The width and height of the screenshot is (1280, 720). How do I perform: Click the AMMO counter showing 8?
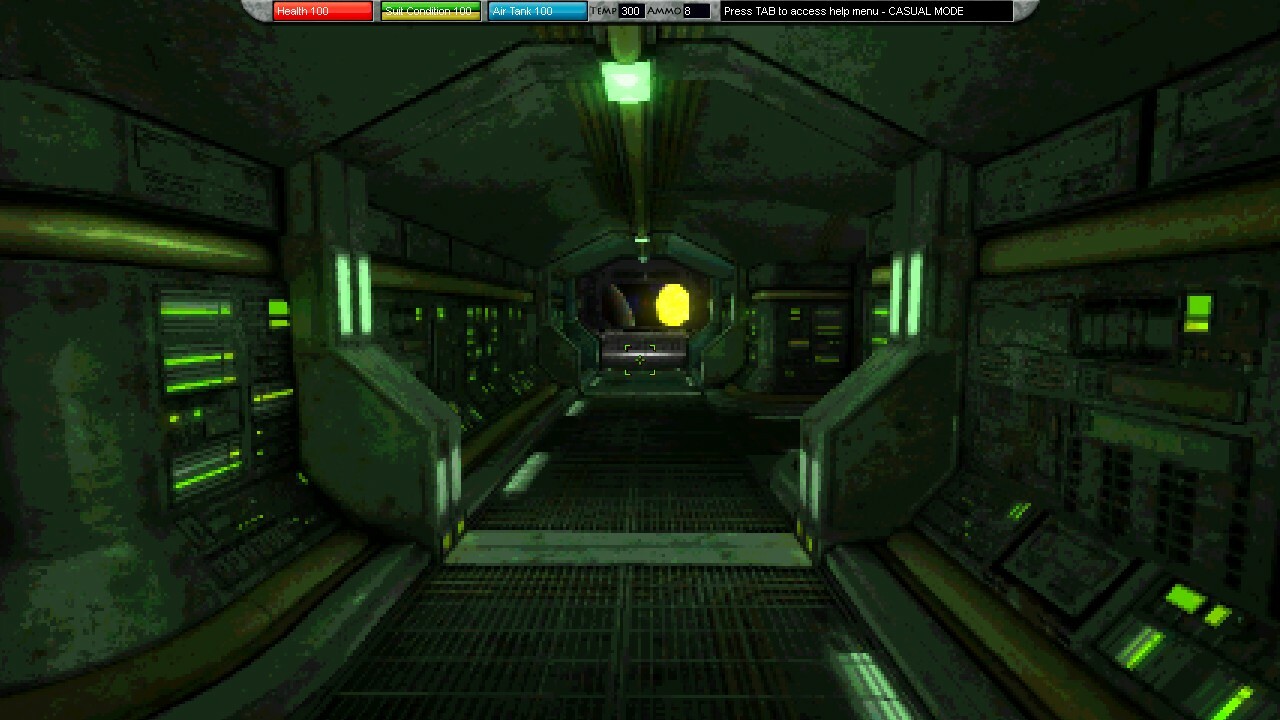695,11
